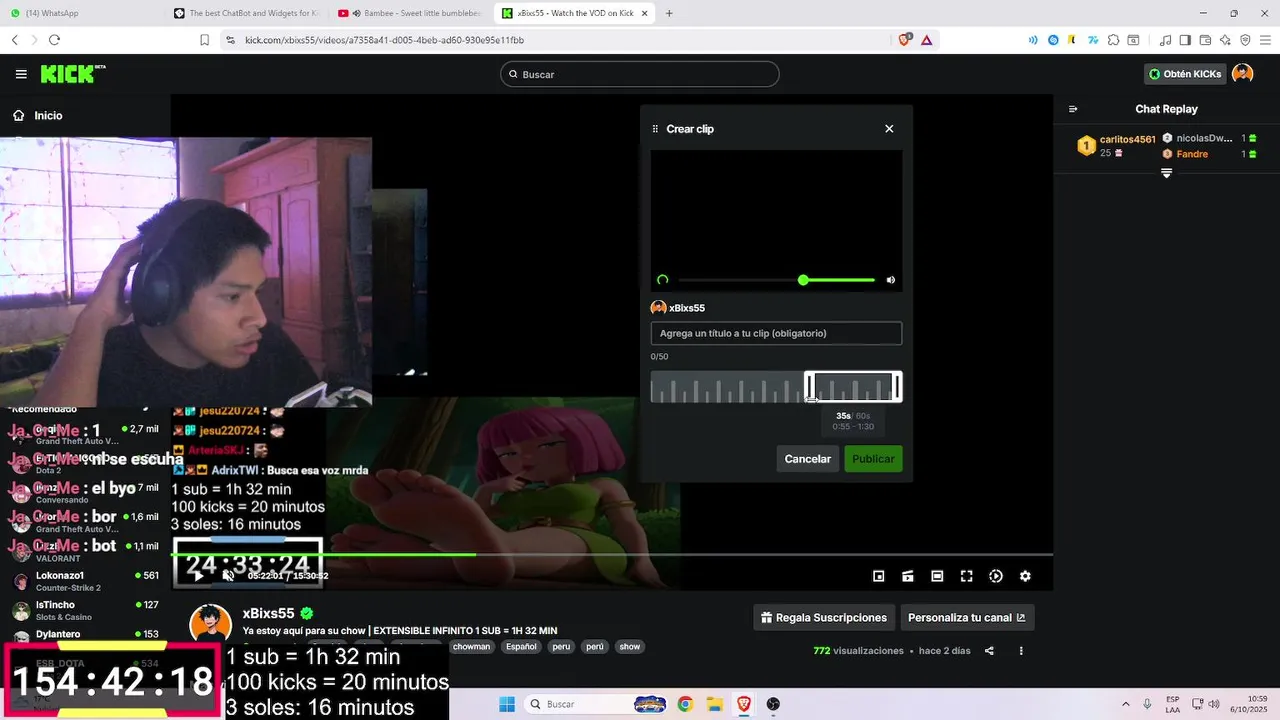Click the Buscar search field on Kick
This screenshot has width=1280, height=720.
(x=640, y=74)
